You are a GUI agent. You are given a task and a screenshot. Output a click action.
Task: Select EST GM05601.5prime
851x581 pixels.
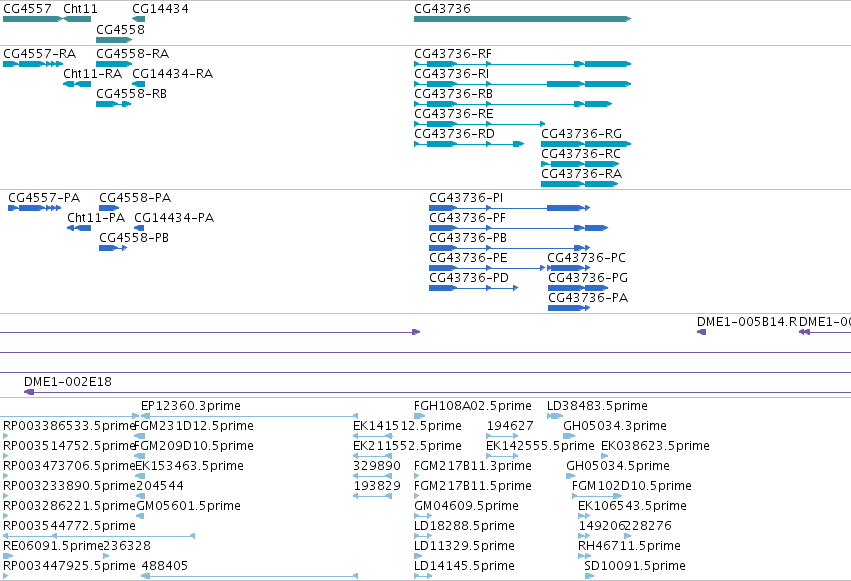pyautogui.click(x=141, y=516)
